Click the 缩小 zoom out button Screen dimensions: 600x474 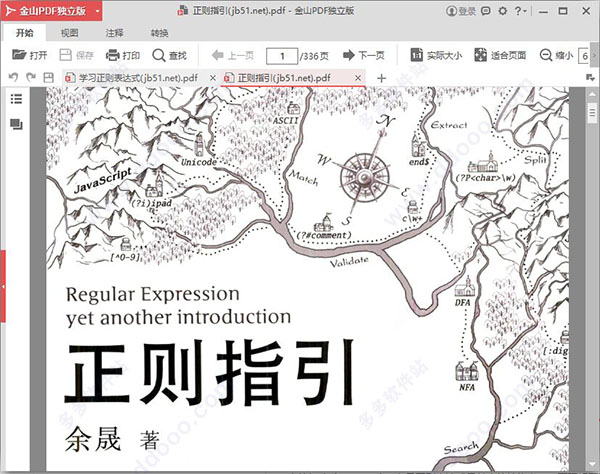[556, 55]
